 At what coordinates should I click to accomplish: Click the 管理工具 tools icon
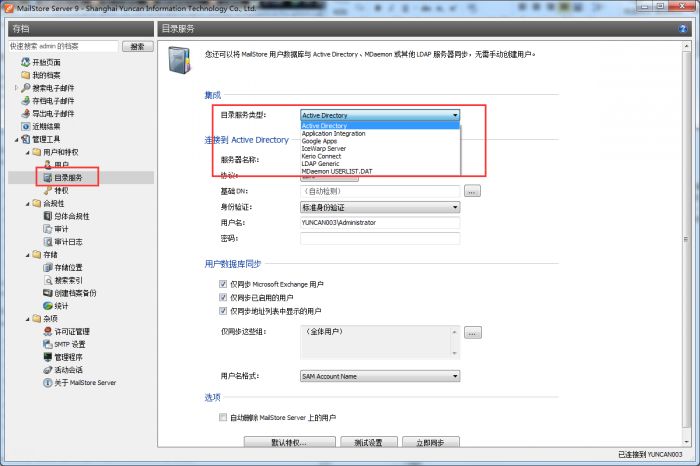(x=25, y=139)
